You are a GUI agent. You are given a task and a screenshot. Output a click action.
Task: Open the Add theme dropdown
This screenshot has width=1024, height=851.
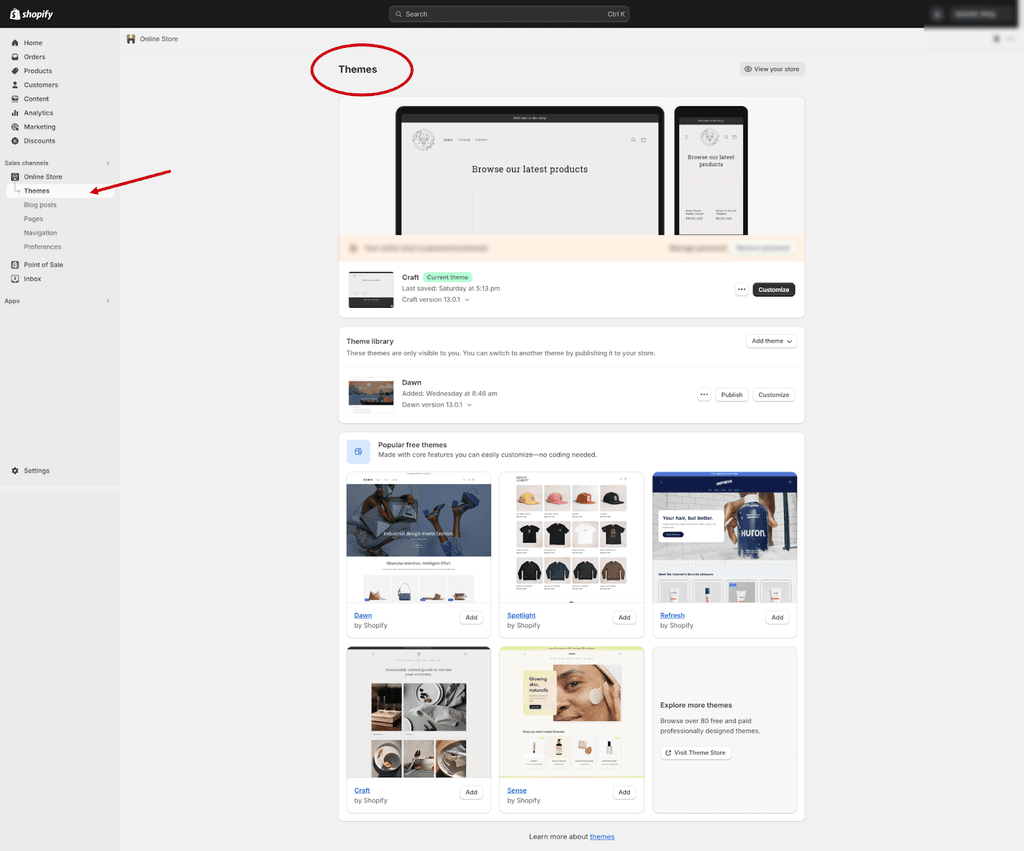[x=771, y=342]
